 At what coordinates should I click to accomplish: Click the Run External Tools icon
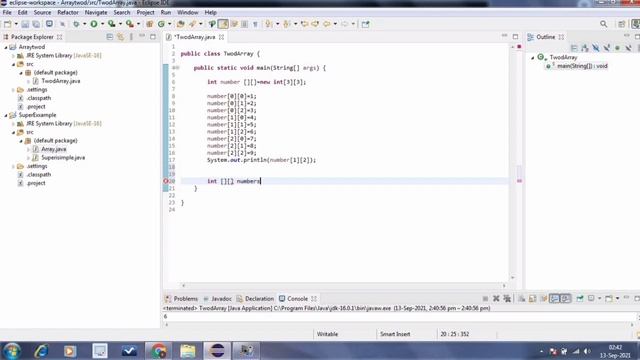[x=130, y=24]
